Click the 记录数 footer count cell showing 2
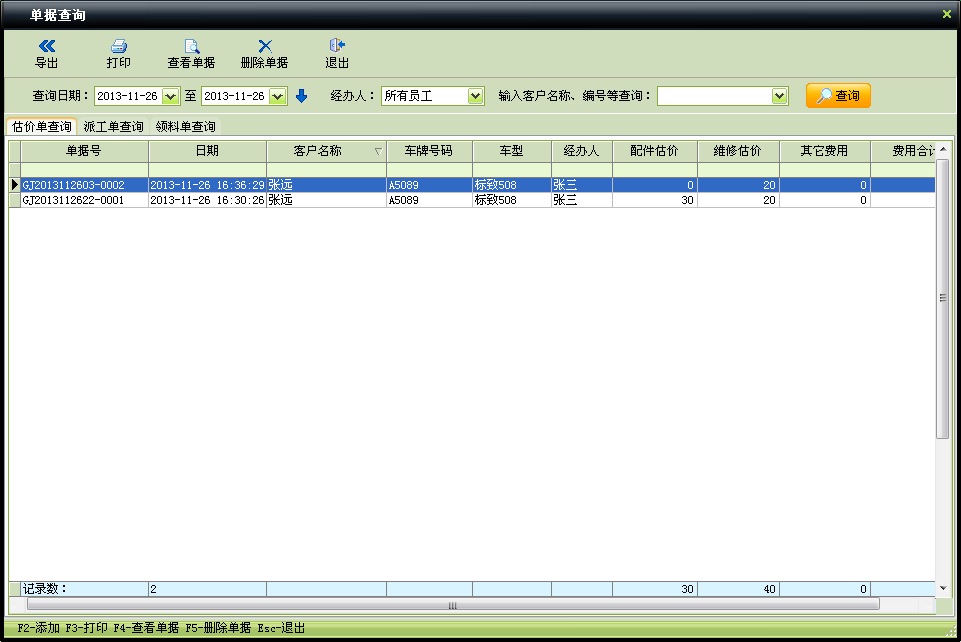Image resolution: width=961 pixels, height=642 pixels. (x=207, y=589)
